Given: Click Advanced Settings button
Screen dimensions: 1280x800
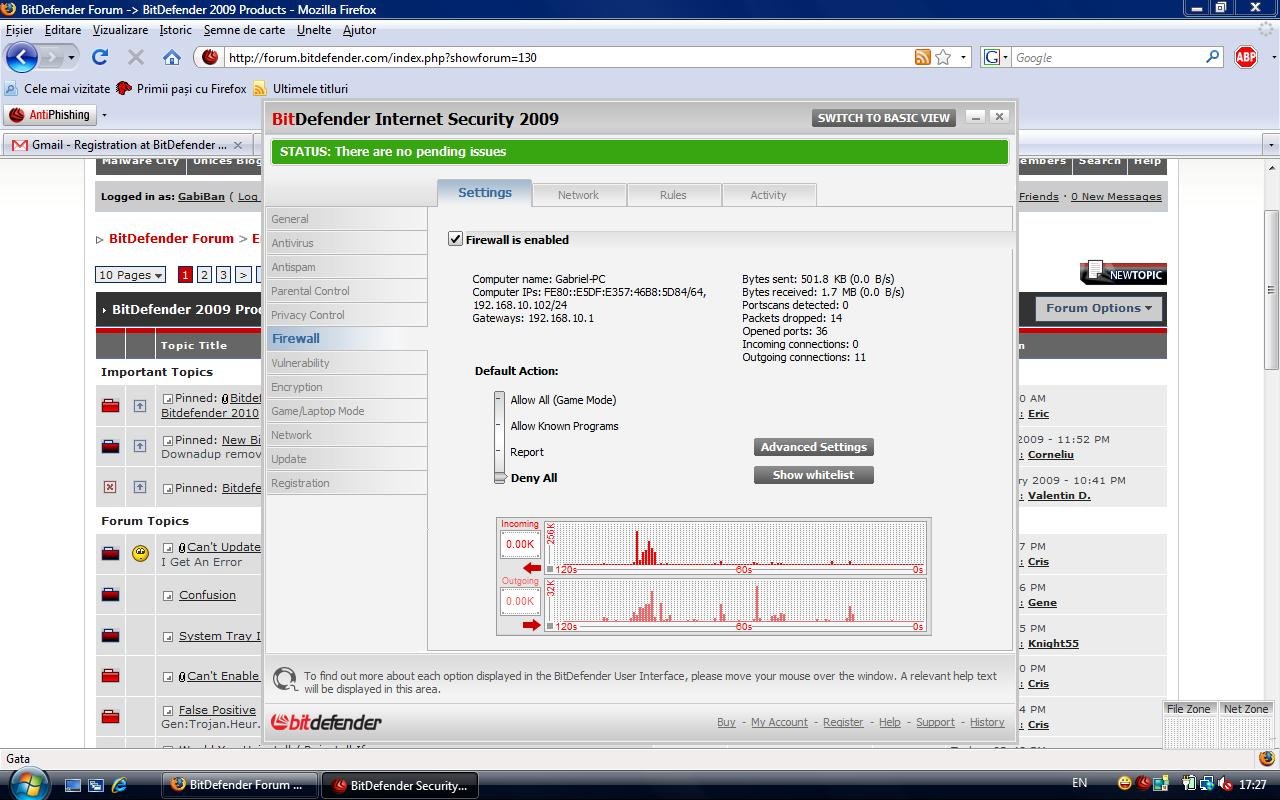Looking at the screenshot, I should coord(814,447).
